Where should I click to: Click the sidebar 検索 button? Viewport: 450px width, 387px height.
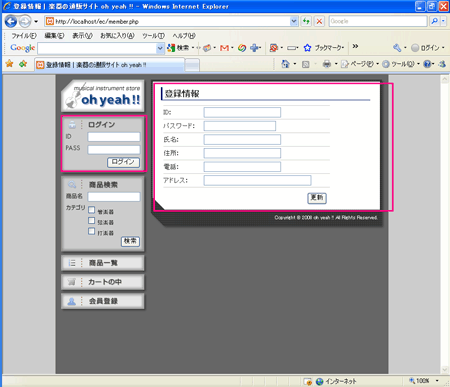pos(130,241)
